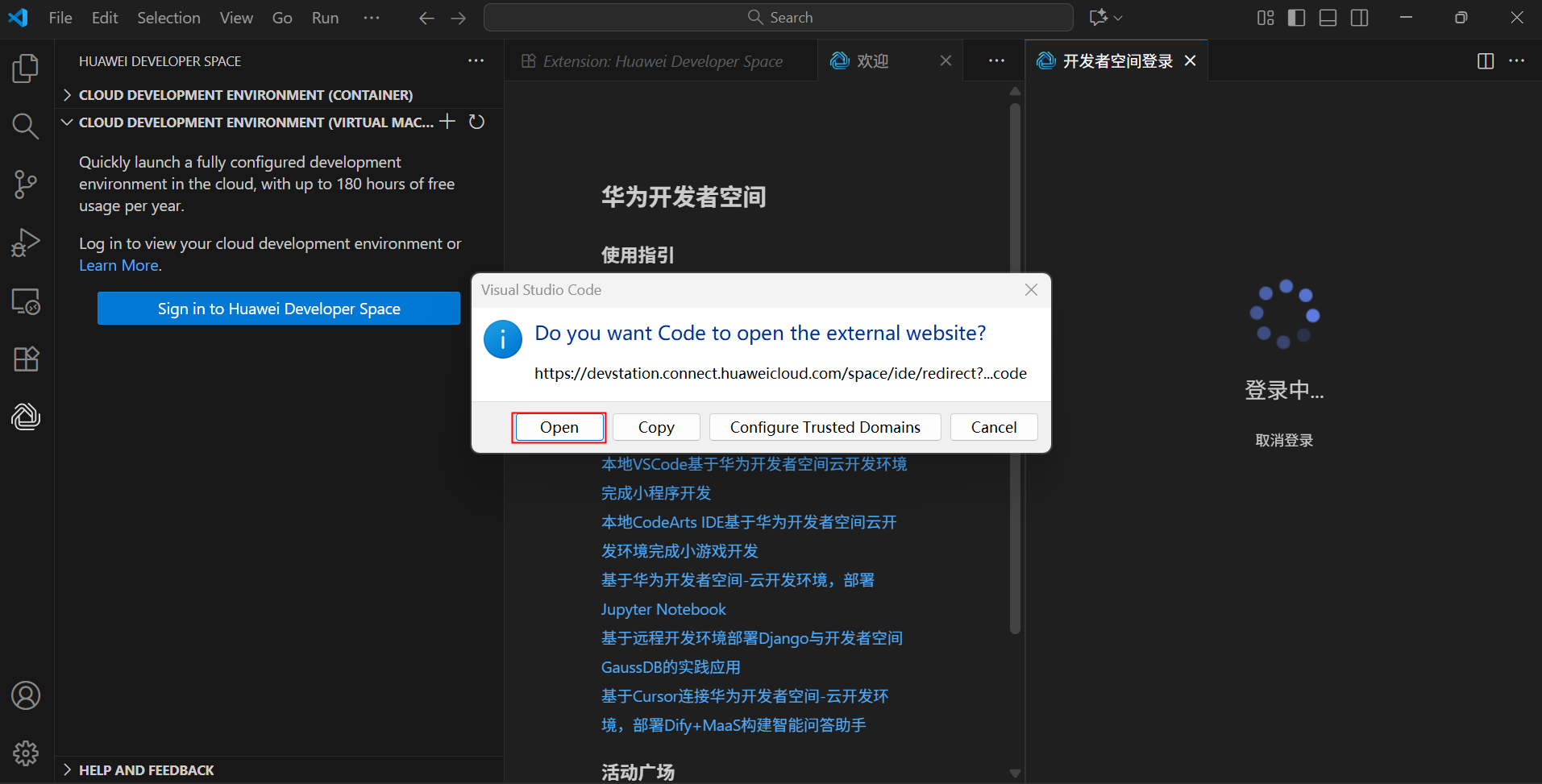Open the Explorer view in activity bar
1542x784 pixels.
click(x=26, y=68)
